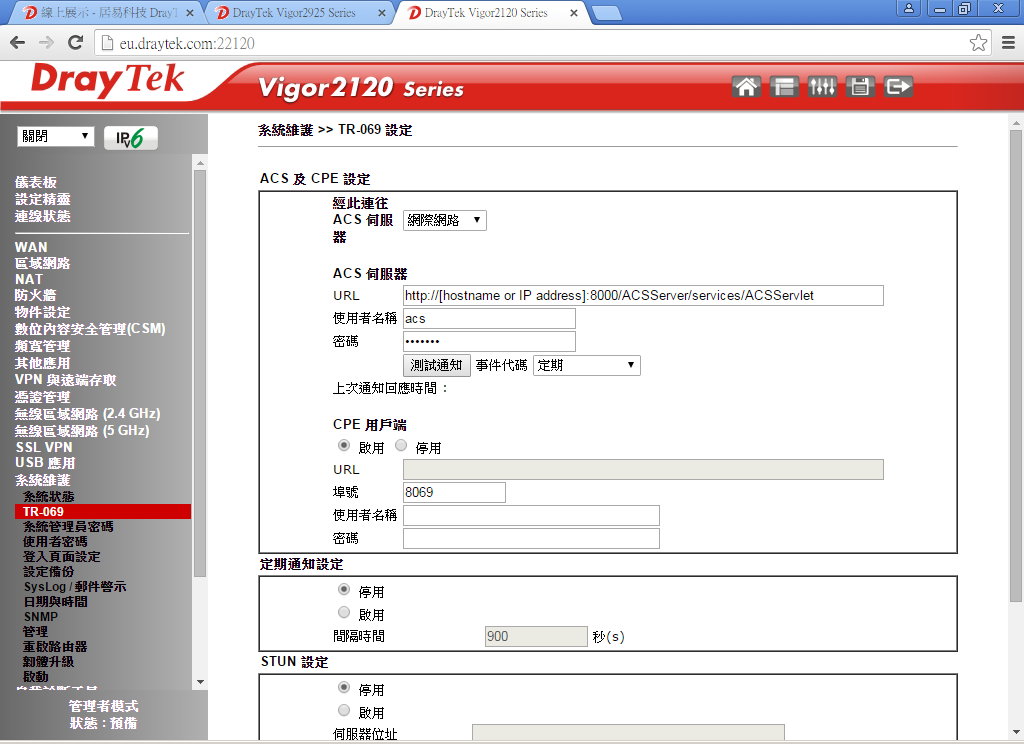The image size is (1024, 744).
Task: Click the Chrome user profile icon
Action: click(x=908, y=8)
